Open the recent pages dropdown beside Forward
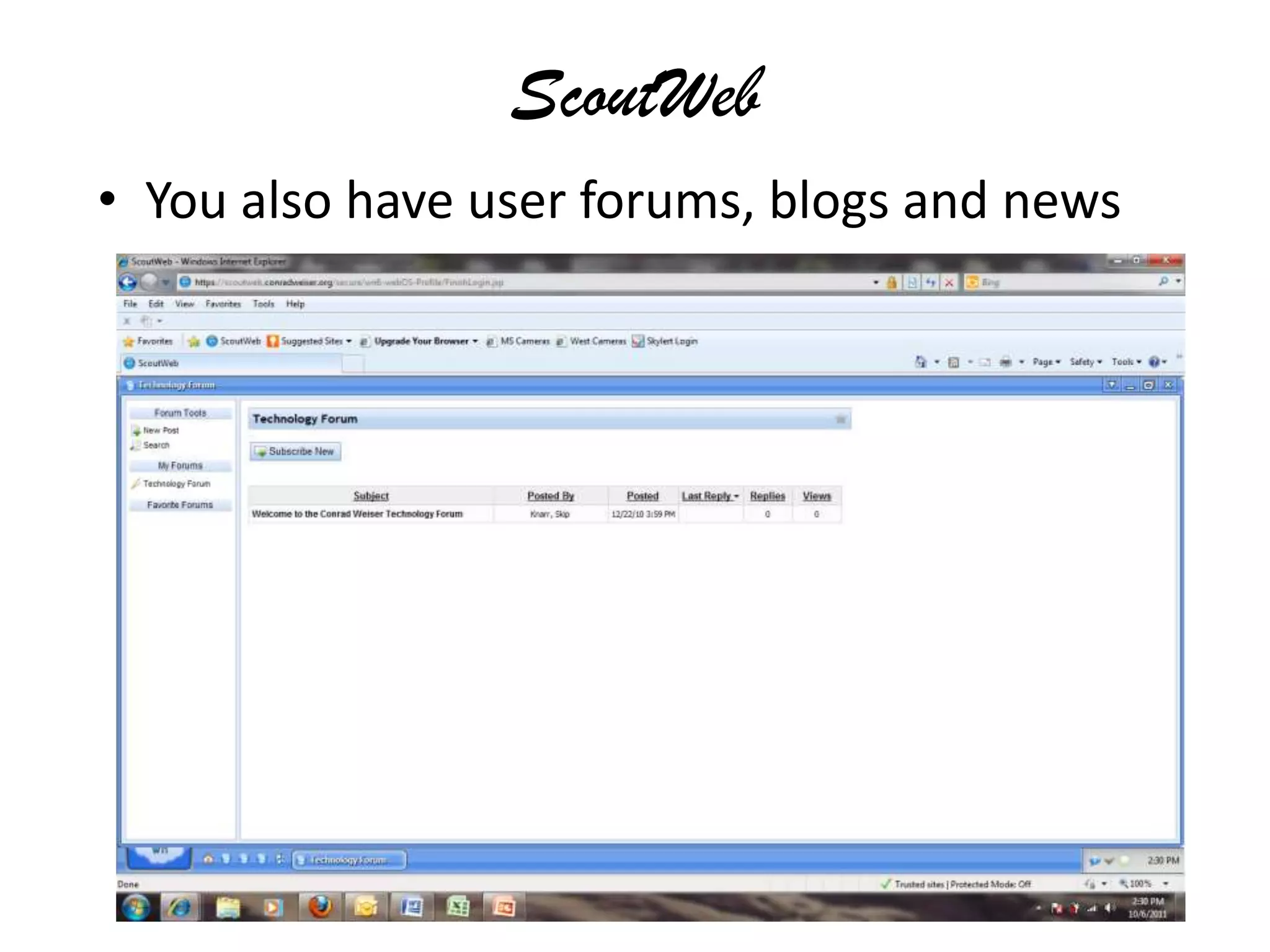The height and width of the screenshot is (952, 1270). coord(166,283)
